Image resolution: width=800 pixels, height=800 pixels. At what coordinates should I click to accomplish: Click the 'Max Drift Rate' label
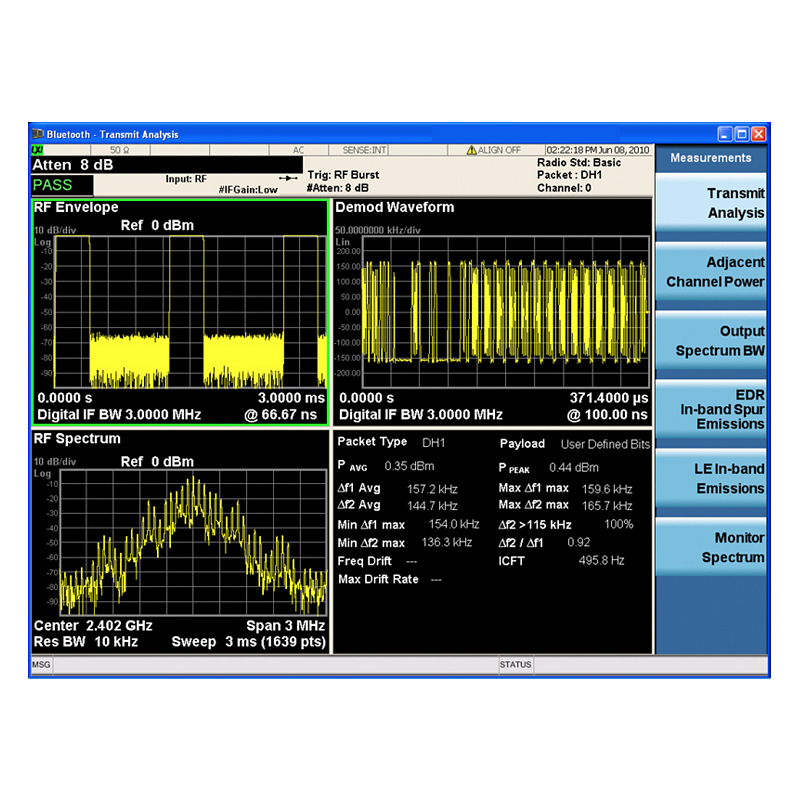[x=378, y=579]
